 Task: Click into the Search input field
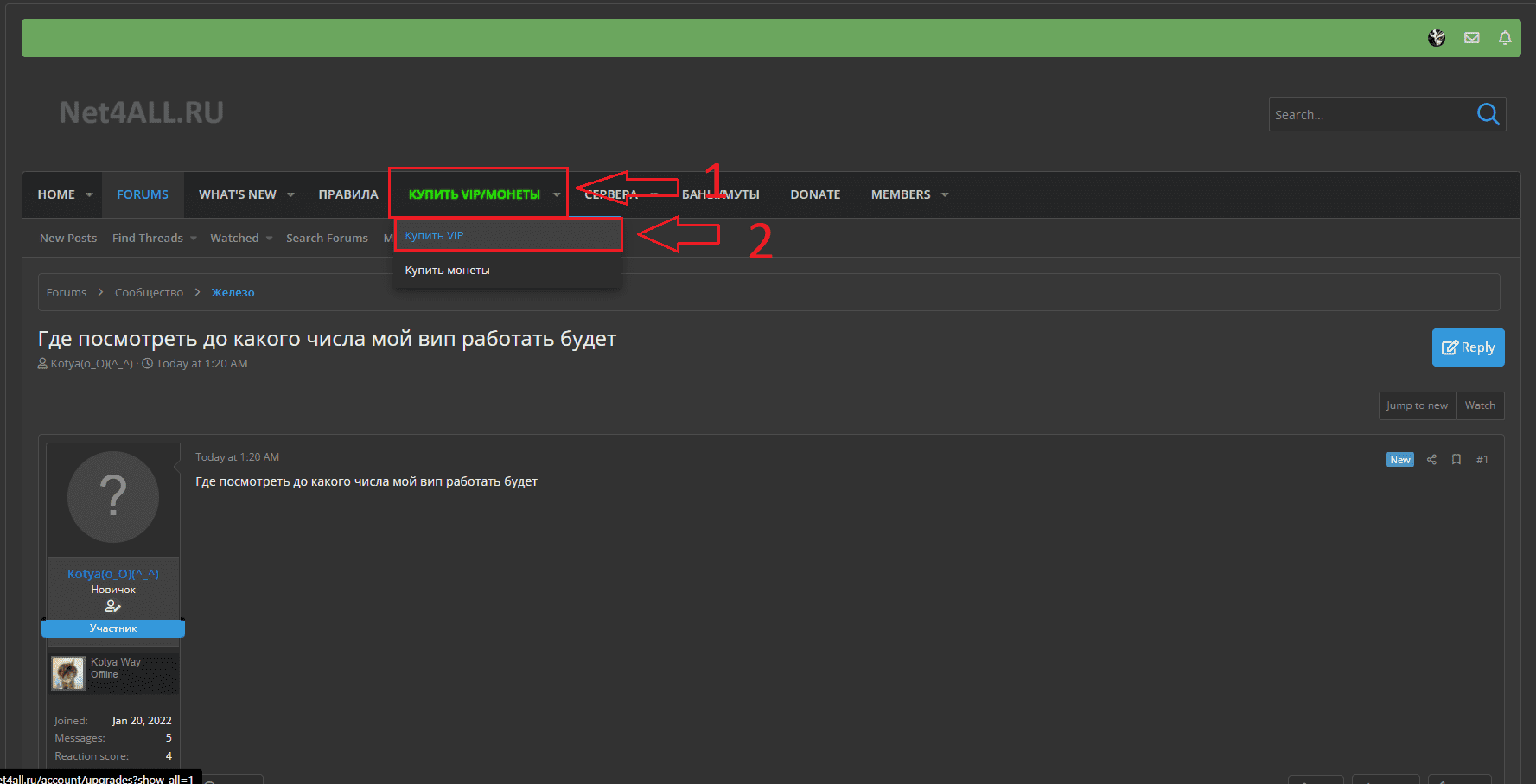(1370, 115)
